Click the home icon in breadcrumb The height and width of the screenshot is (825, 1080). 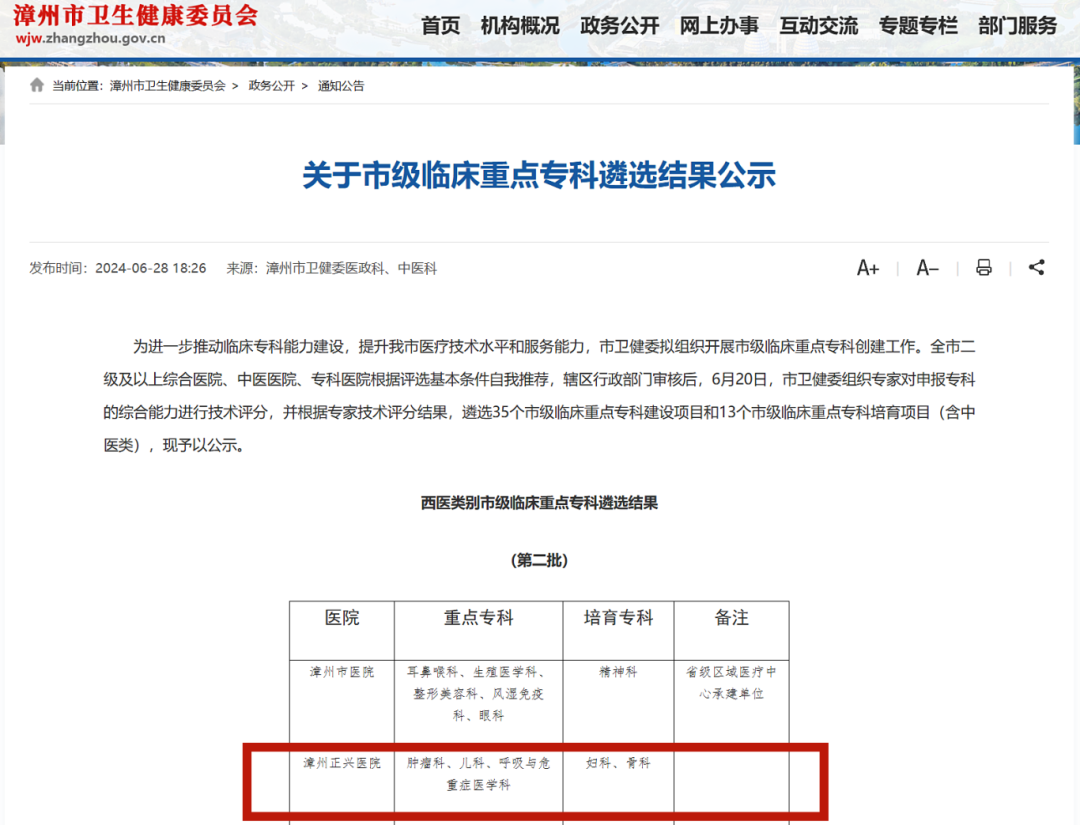point(37,85)
